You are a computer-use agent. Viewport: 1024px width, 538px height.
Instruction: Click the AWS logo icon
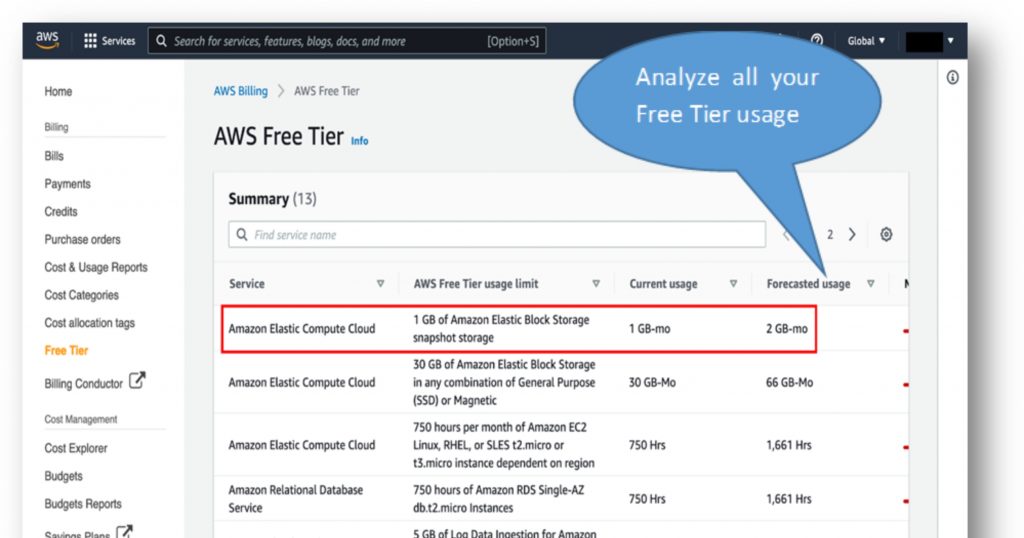click(x=47, y=39)
